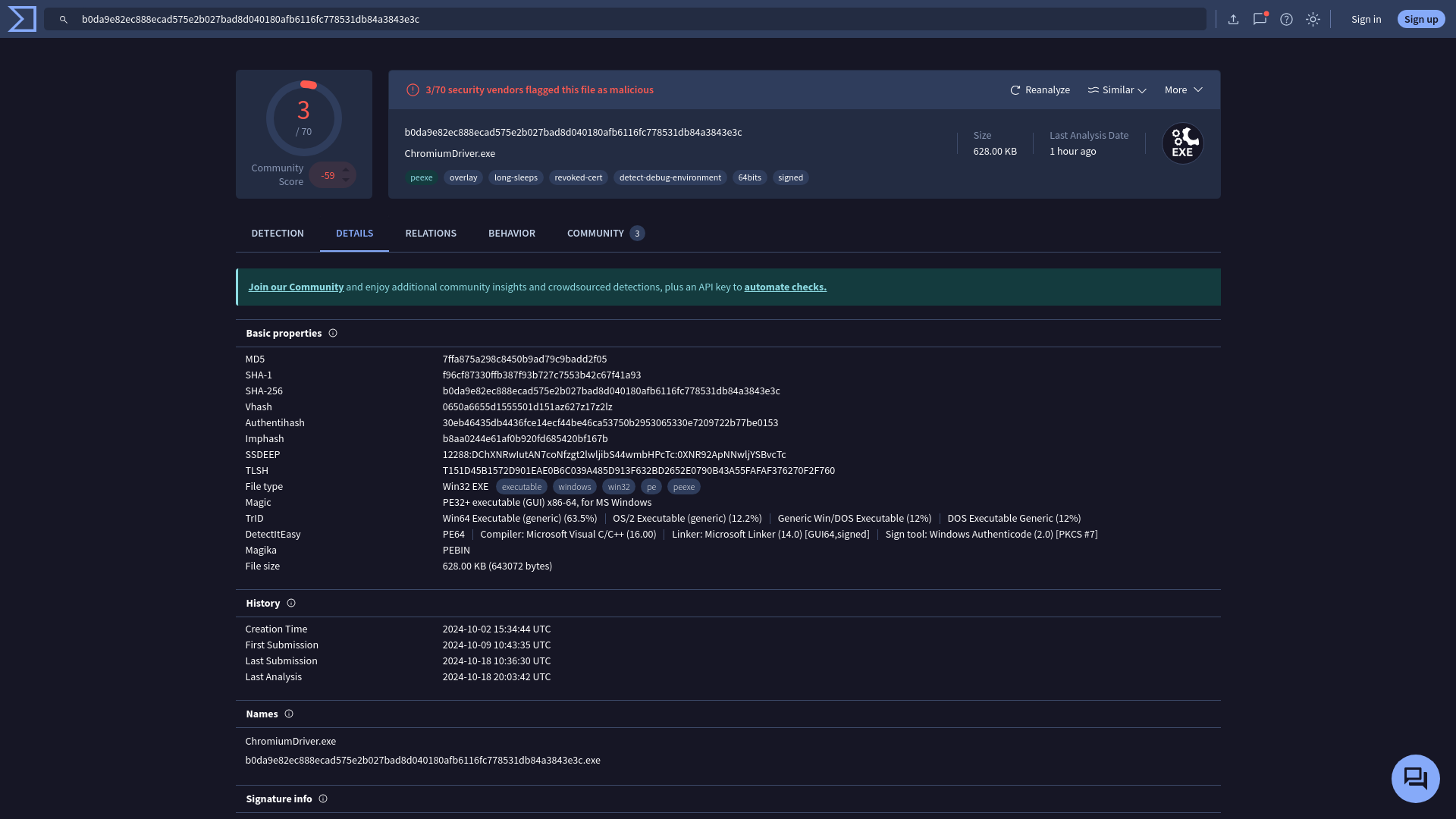1456x819 pixels.
Task: Click the signed tag
Action: 791,178
